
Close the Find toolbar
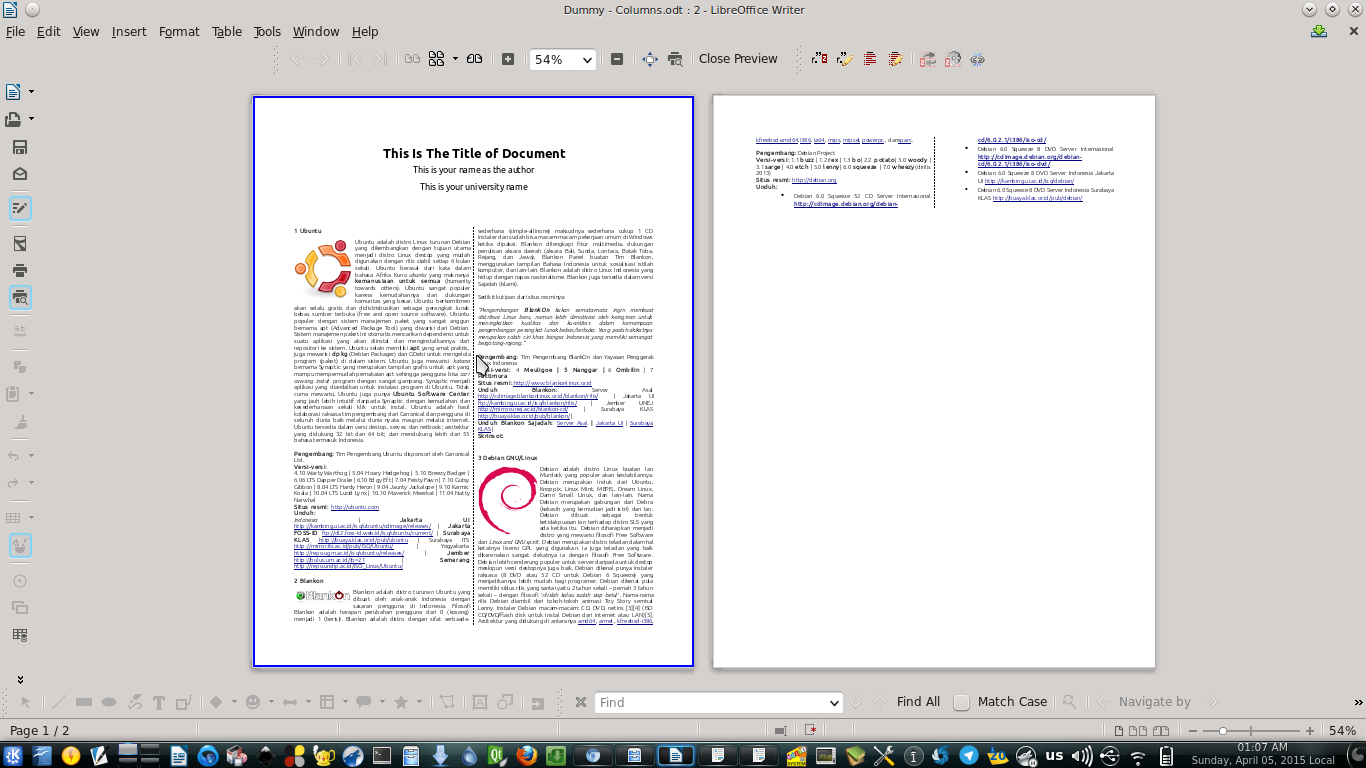(580, 702)
